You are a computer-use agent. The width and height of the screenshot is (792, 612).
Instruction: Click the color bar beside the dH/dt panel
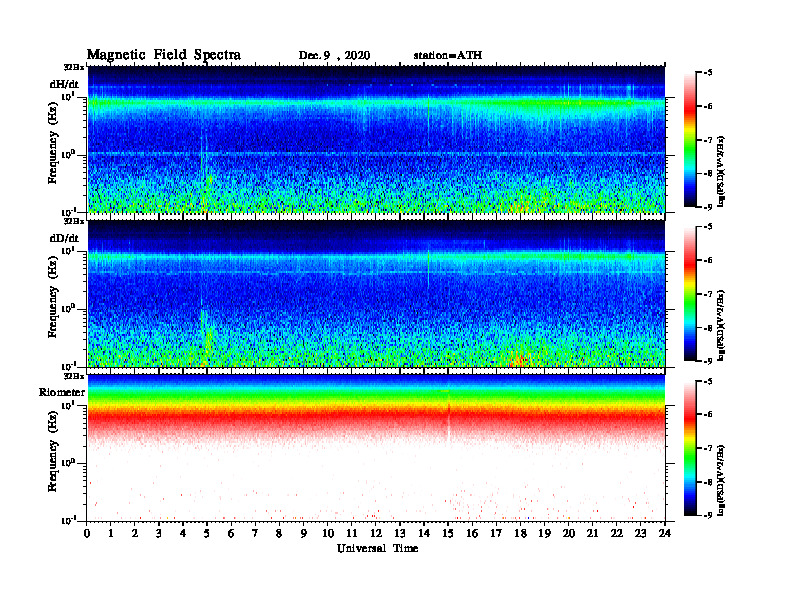[x=690, y=140]
